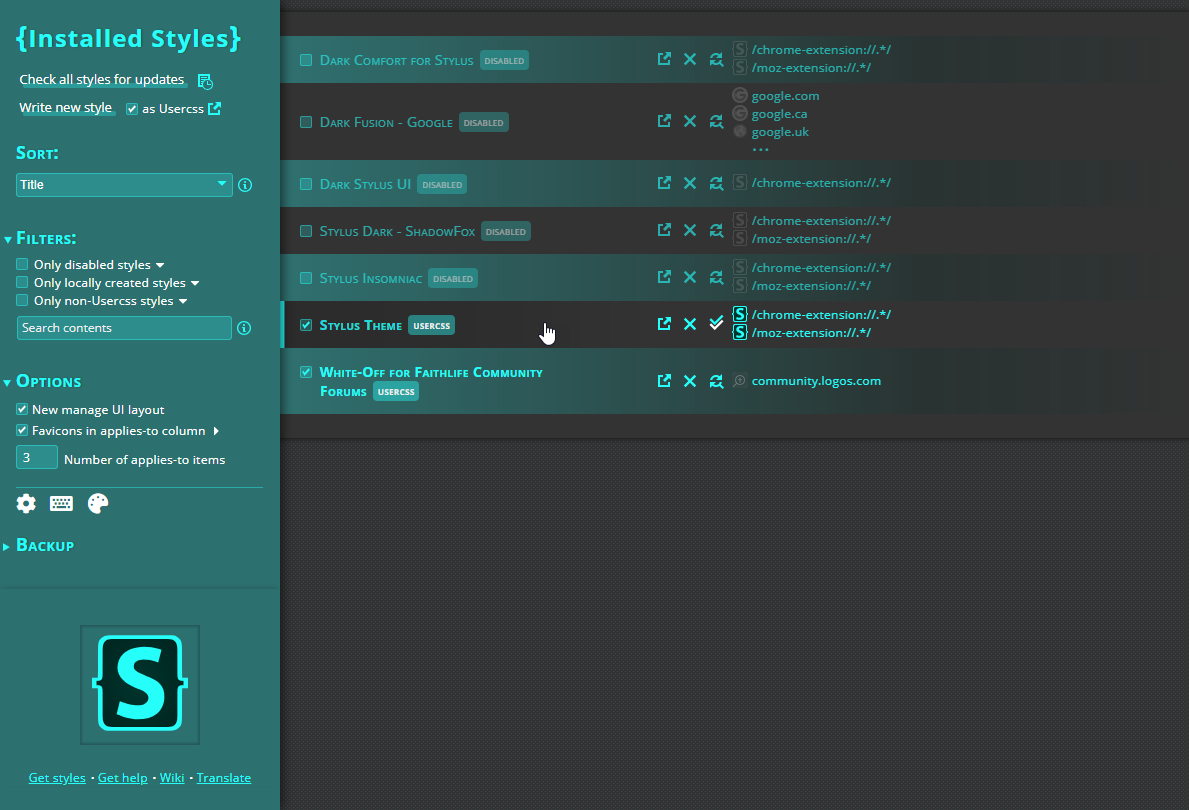1189x810 pixels.
Task: Open dropdown arrow for 'Only locally created styles'
Action: click(x=195, y=284)
